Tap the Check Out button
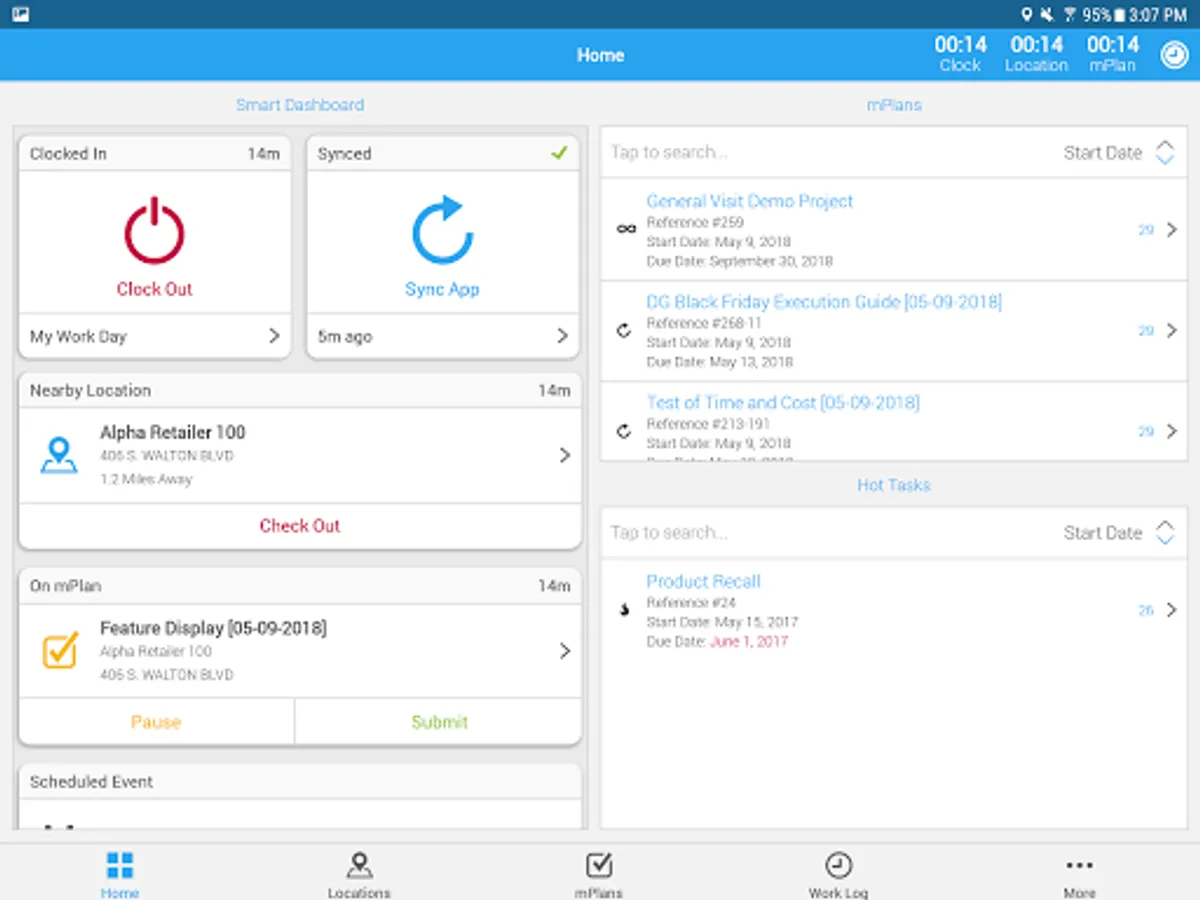Screen dimensions: 1200x900 [300, 525]
